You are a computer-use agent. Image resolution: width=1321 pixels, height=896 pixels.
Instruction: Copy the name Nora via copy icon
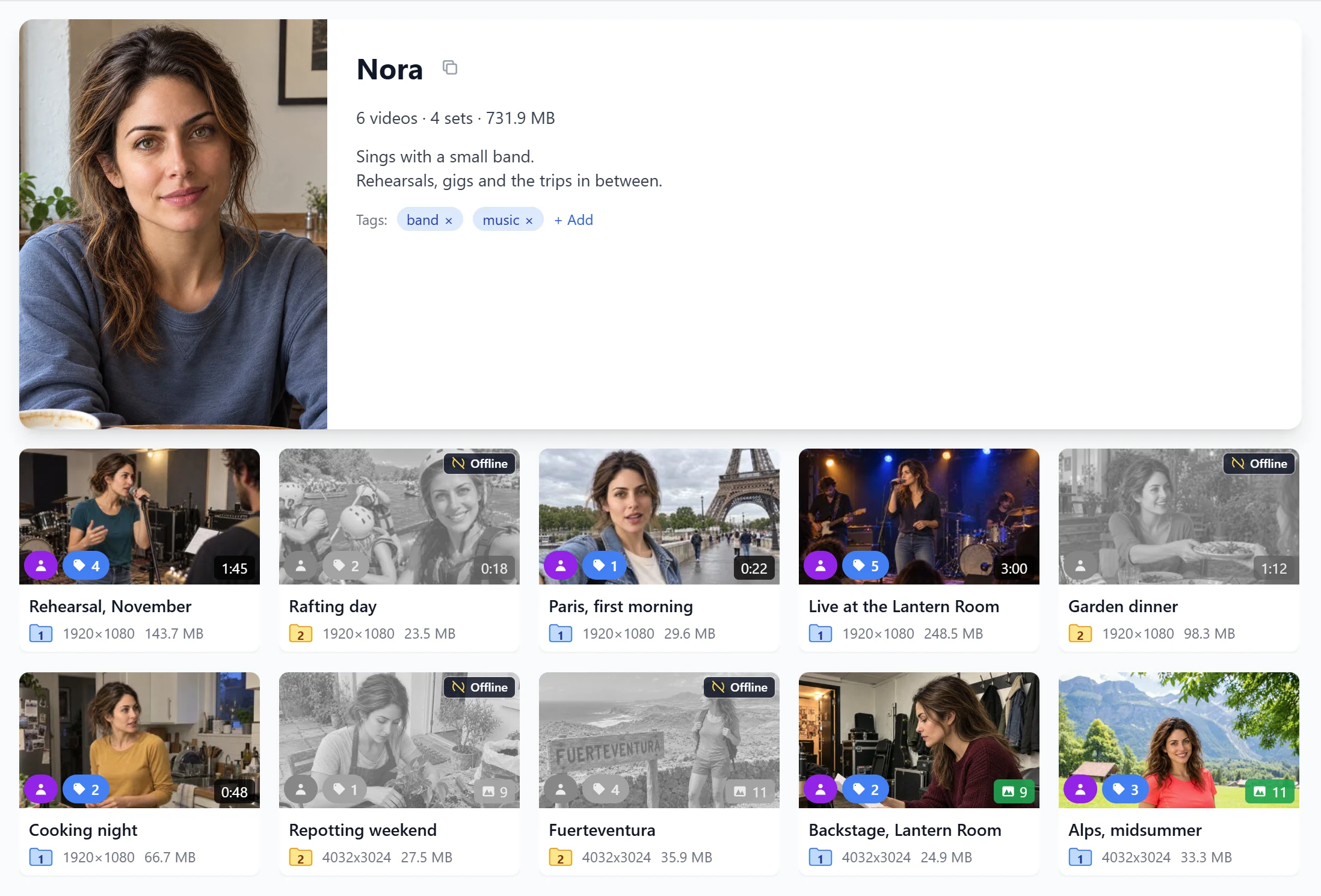click(450, 67)
